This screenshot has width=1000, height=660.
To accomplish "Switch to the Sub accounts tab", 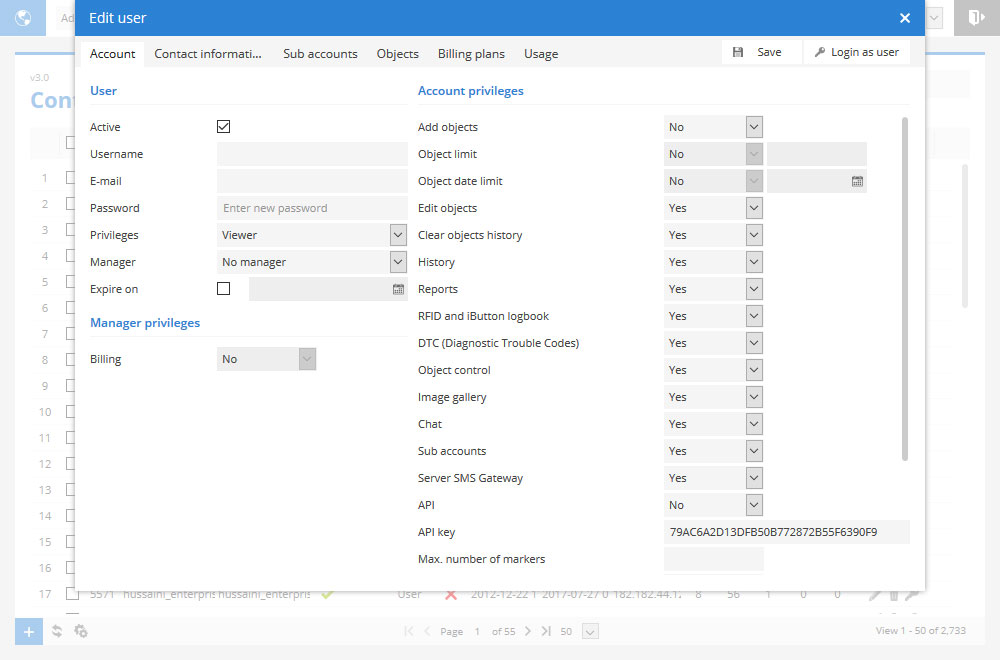I will coord(320,54).
